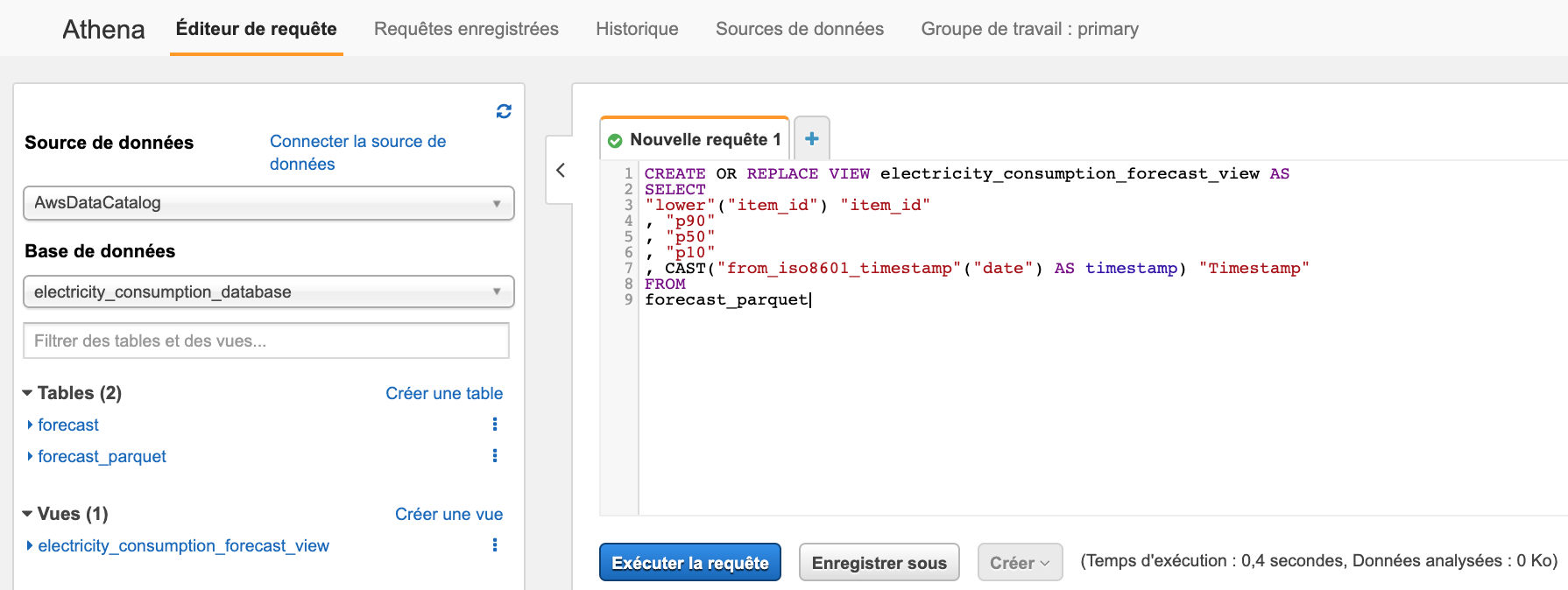Click the forecast table name

point(68,425)
